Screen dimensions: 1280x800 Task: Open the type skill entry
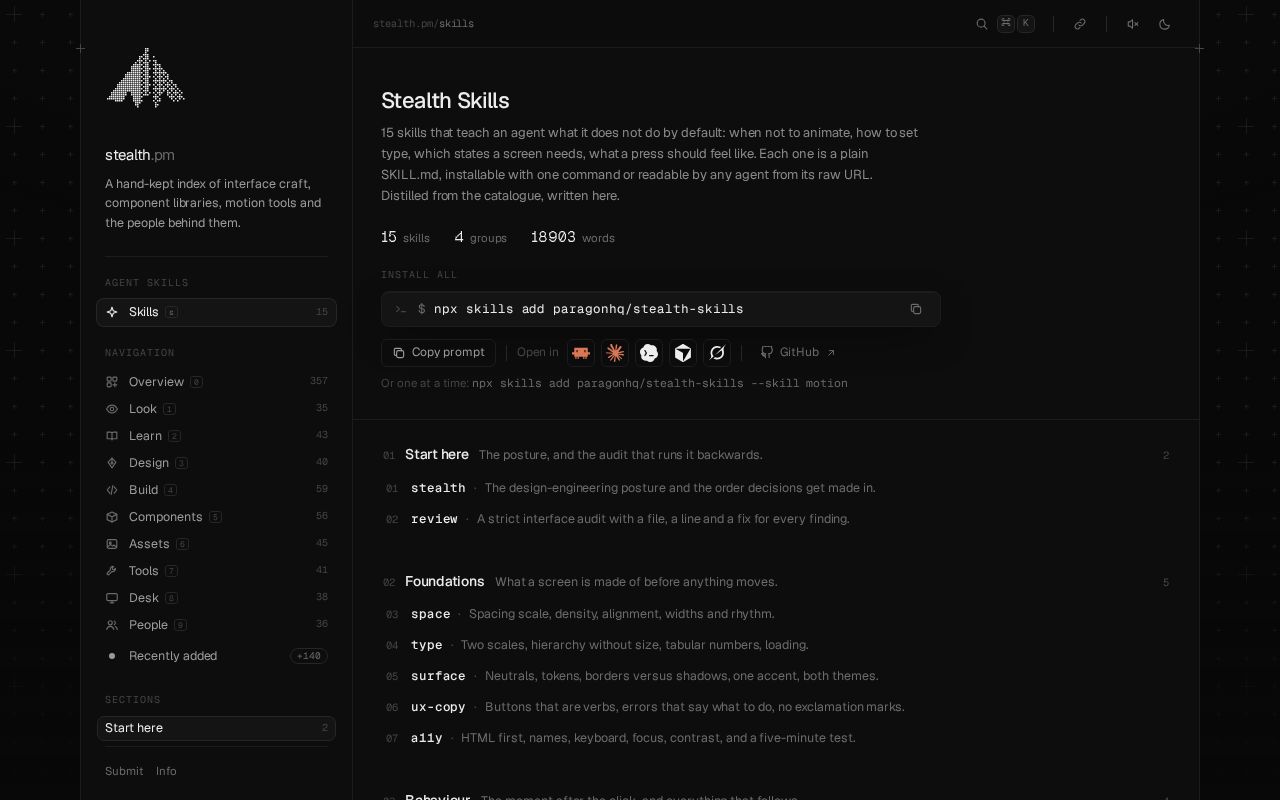pos(776,645)
